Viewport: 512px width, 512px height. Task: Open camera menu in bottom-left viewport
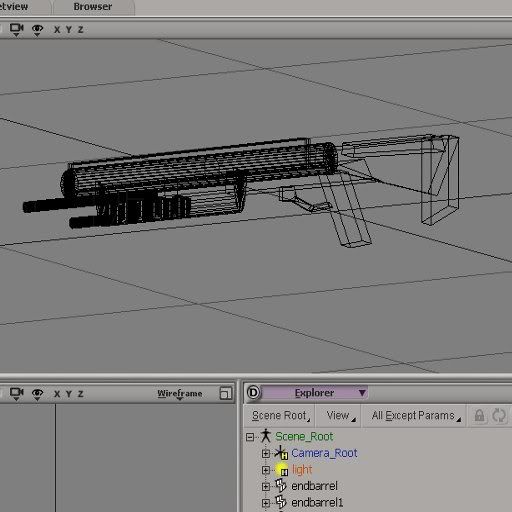[x=16, y=393]
